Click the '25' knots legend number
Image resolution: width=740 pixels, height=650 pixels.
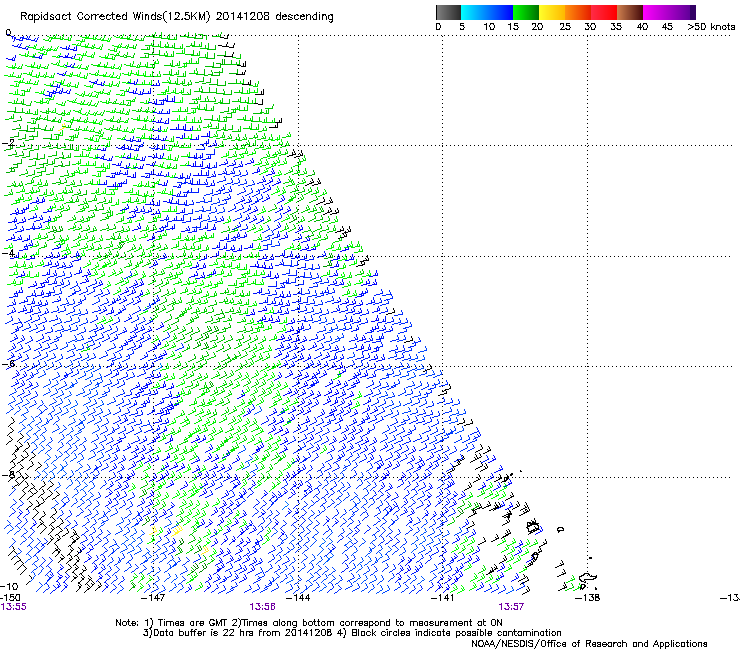(565, 26)
